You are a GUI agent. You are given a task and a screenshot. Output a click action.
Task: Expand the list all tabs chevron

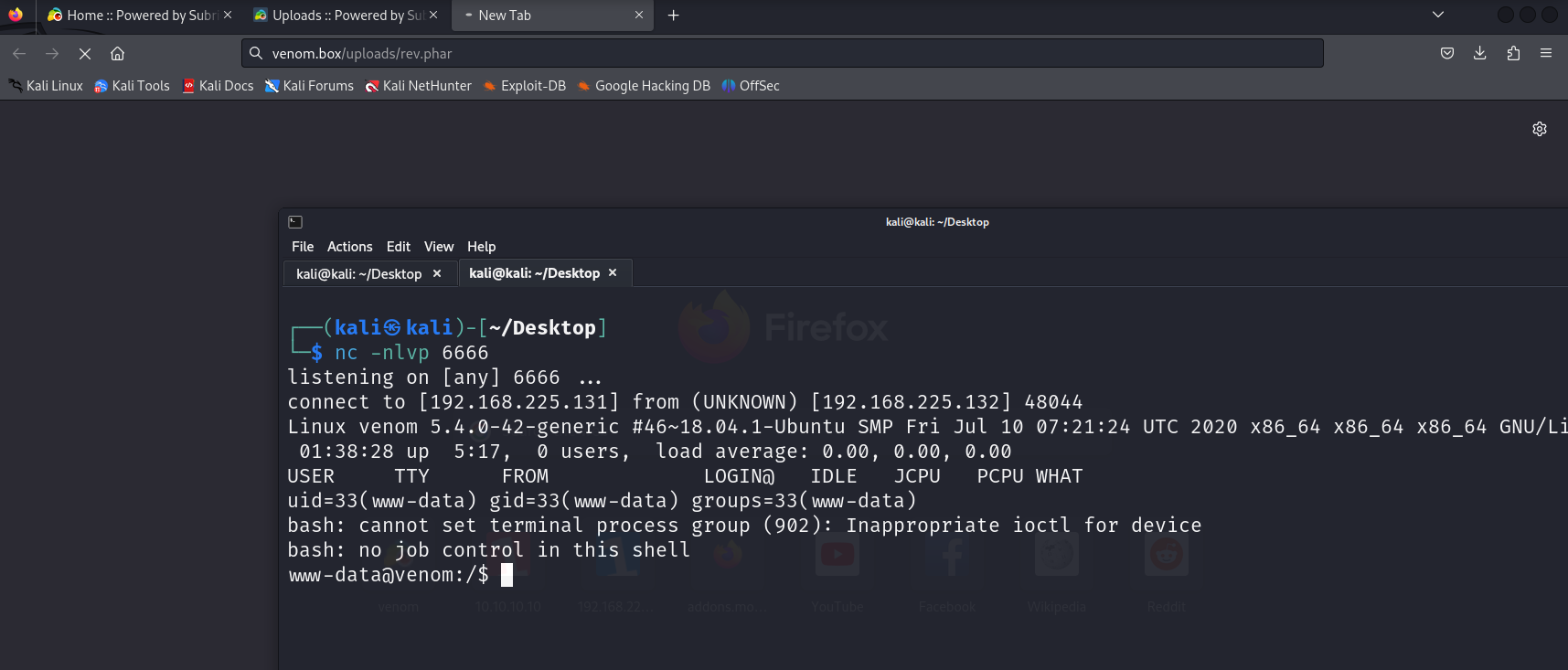tap(1438, 15)
